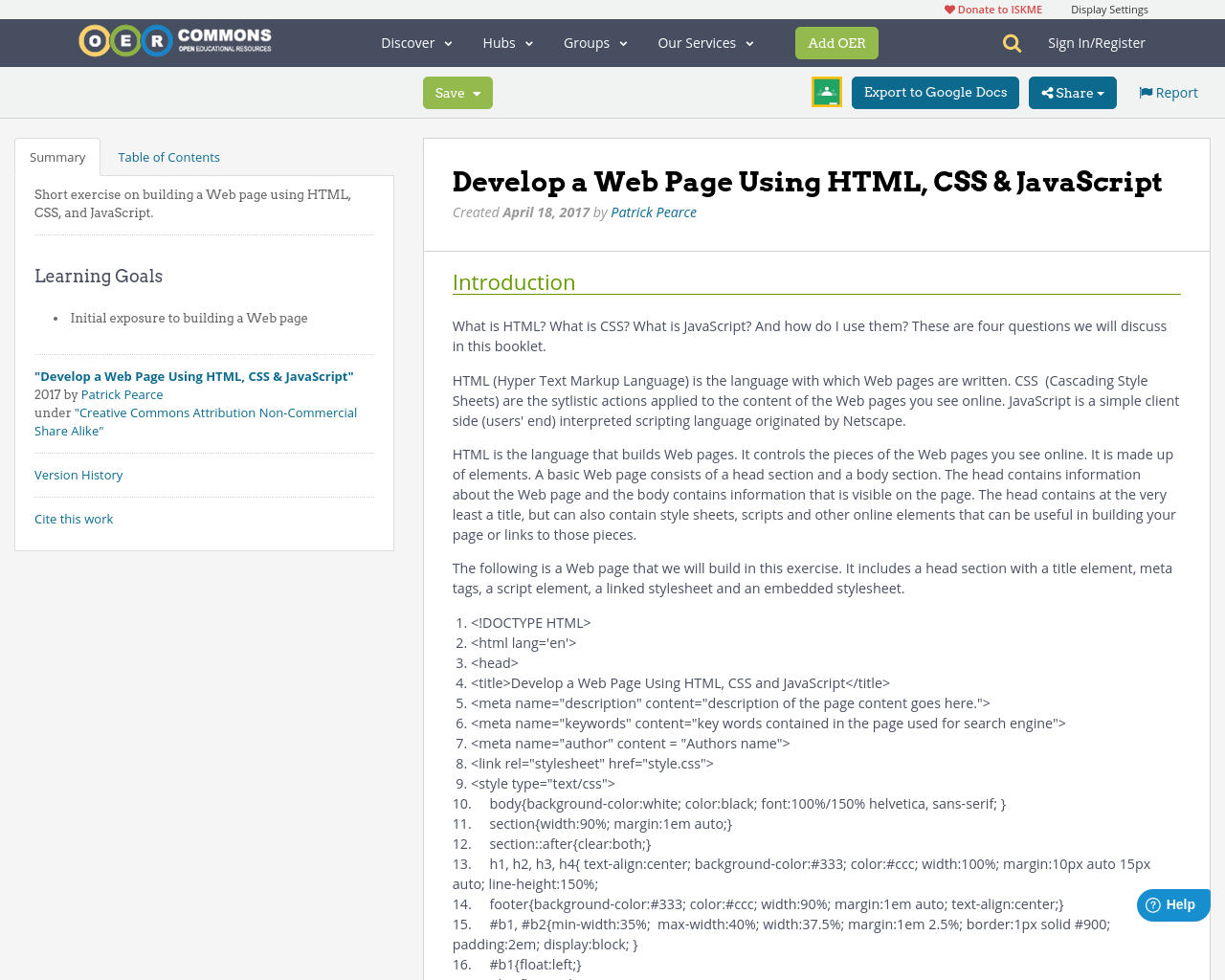Open the Version History link
Image resolution: width=1225 pixels, height=980 pixels.
78,475
